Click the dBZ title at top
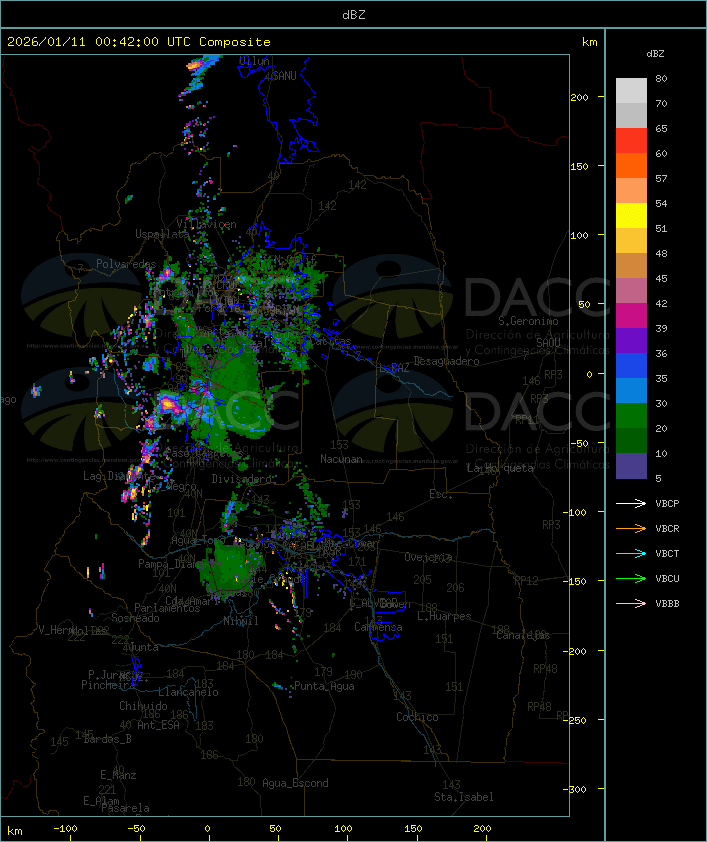The width and height of the screenshot is (707, 842). (x=353, y=14)
